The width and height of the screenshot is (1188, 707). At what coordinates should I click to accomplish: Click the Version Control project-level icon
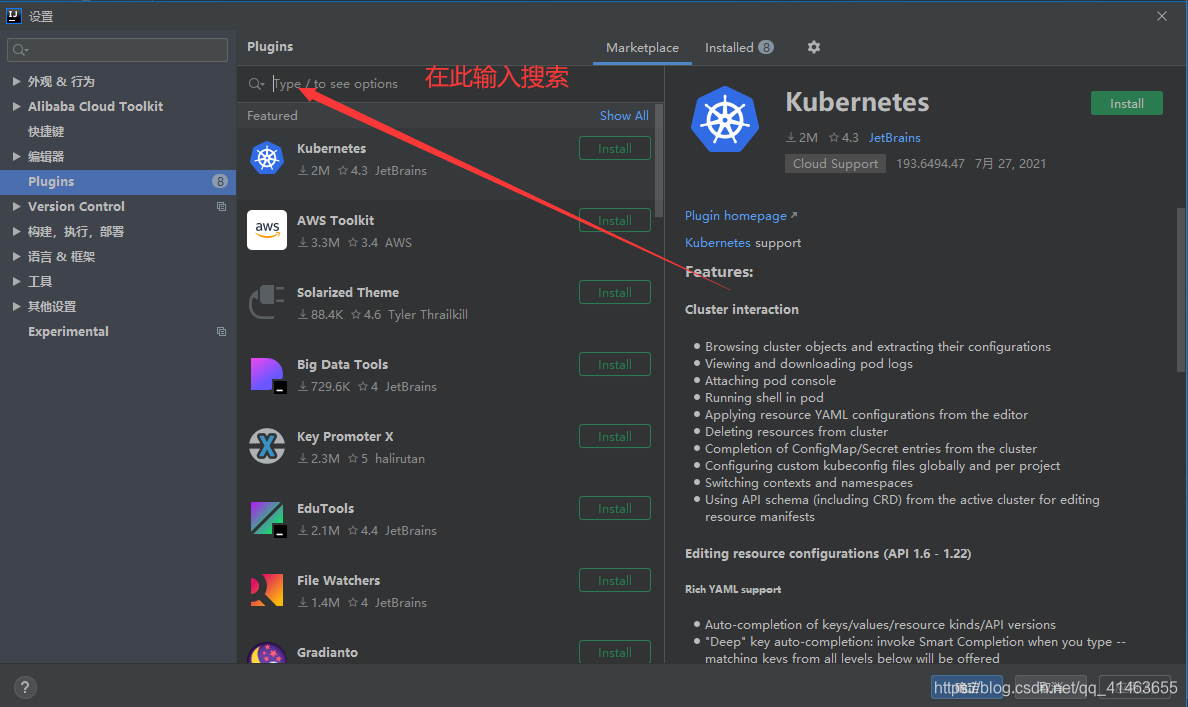[221, 206]
